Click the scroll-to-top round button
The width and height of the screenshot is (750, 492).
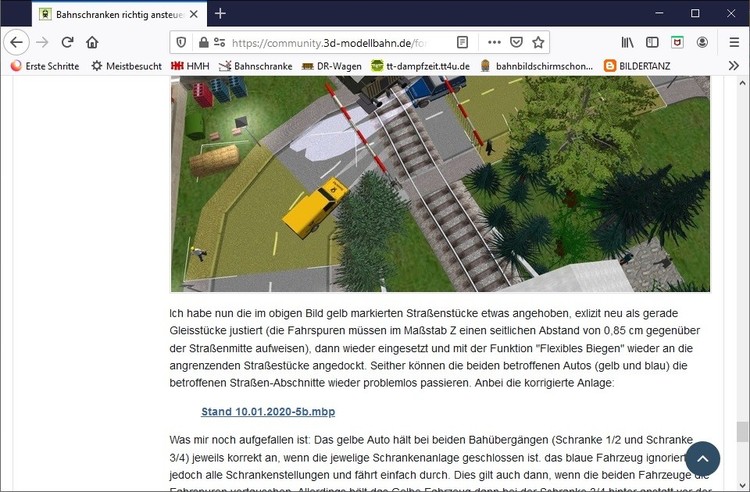click(702, 459)
